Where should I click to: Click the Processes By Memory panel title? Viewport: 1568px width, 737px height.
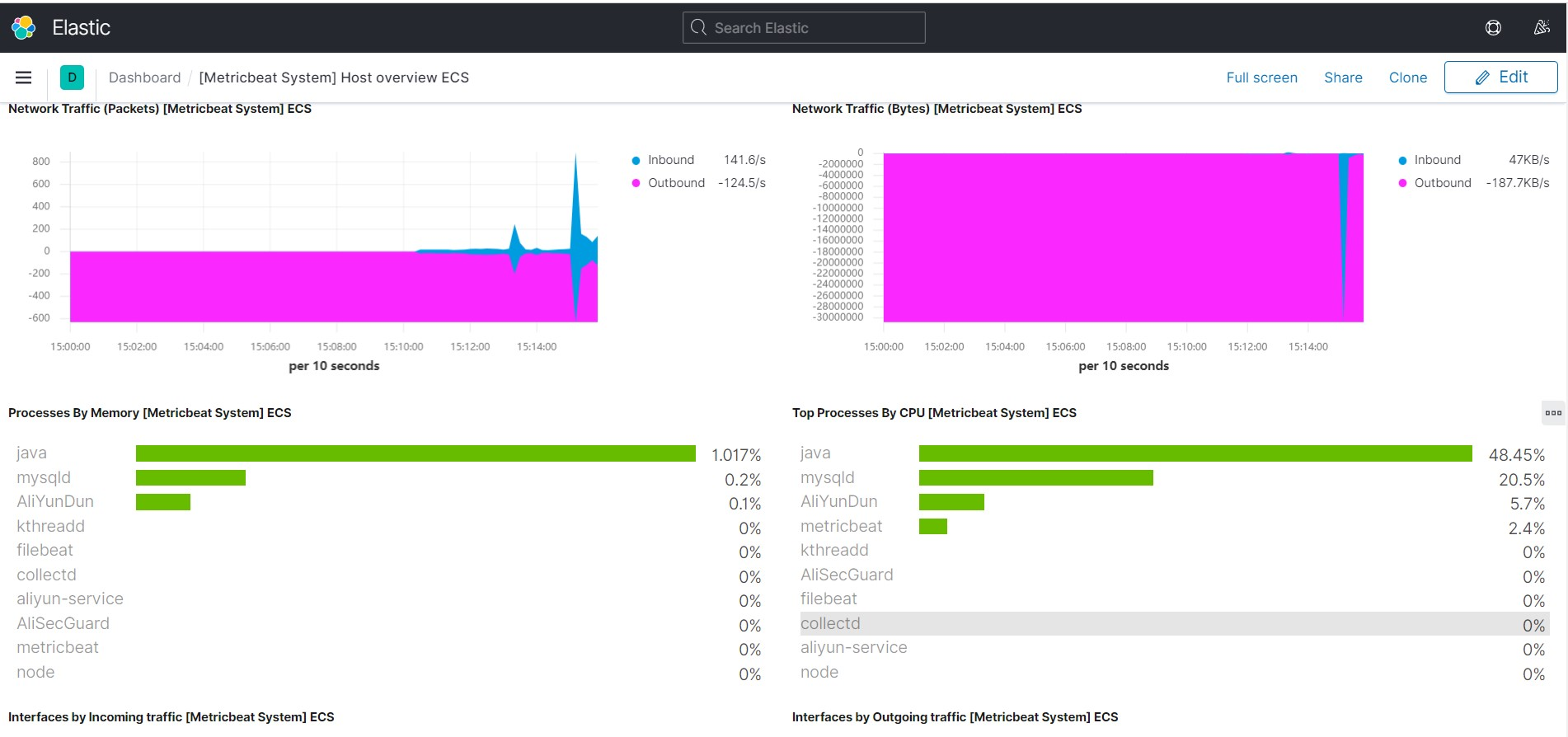150,413
